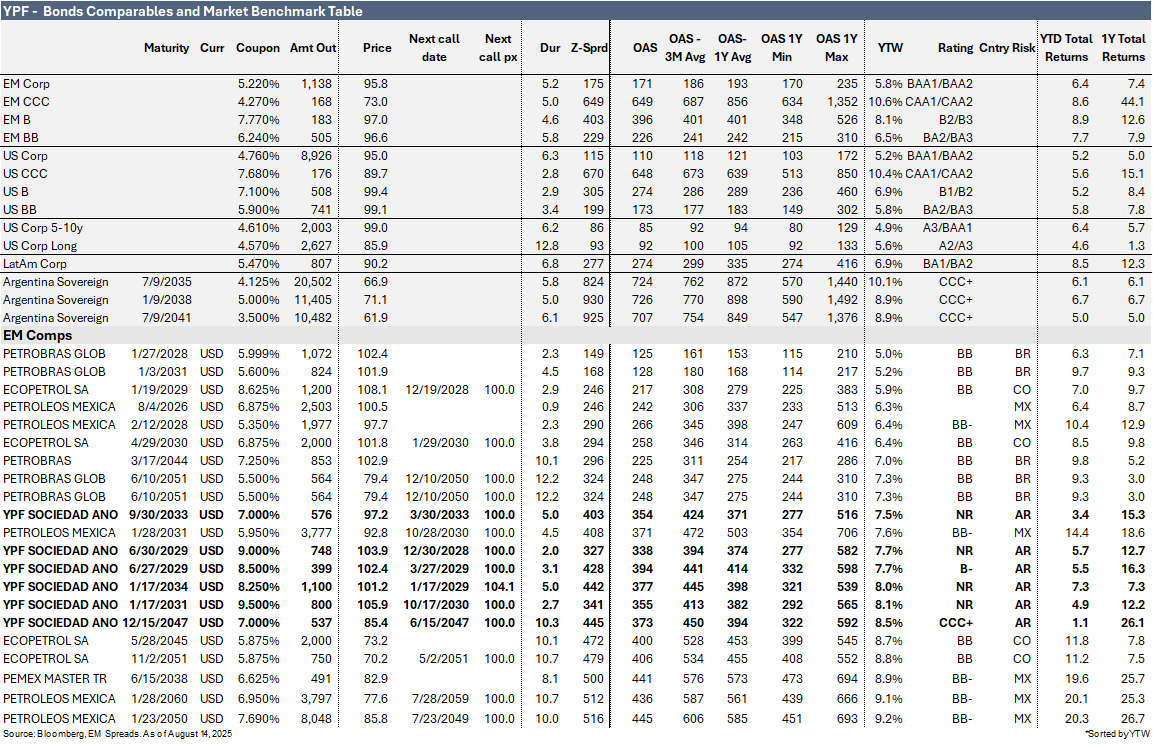Click the 12/15/2047 YPF maturity
Screen dimensions: 1153x747
coord(154,623)
